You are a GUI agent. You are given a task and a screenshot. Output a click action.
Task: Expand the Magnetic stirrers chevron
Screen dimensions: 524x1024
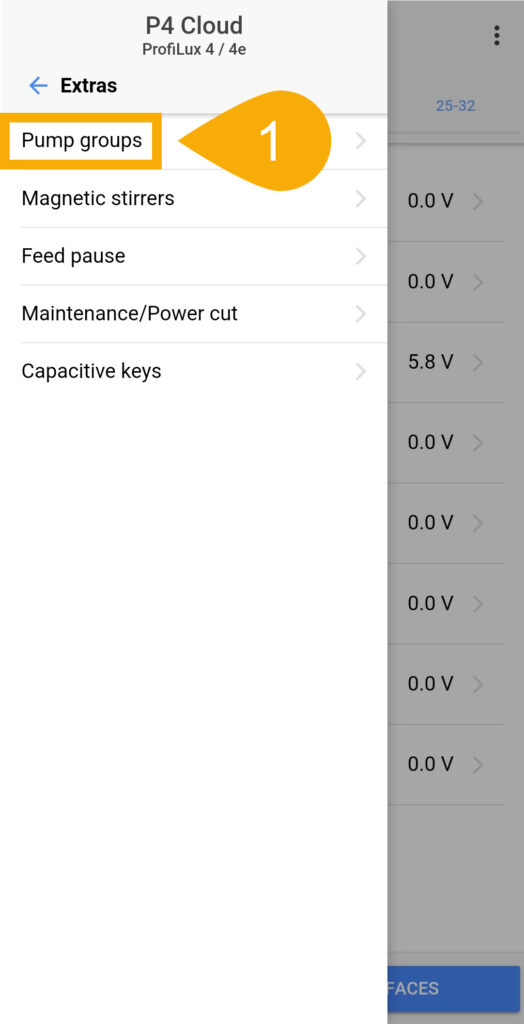point(361,199)
